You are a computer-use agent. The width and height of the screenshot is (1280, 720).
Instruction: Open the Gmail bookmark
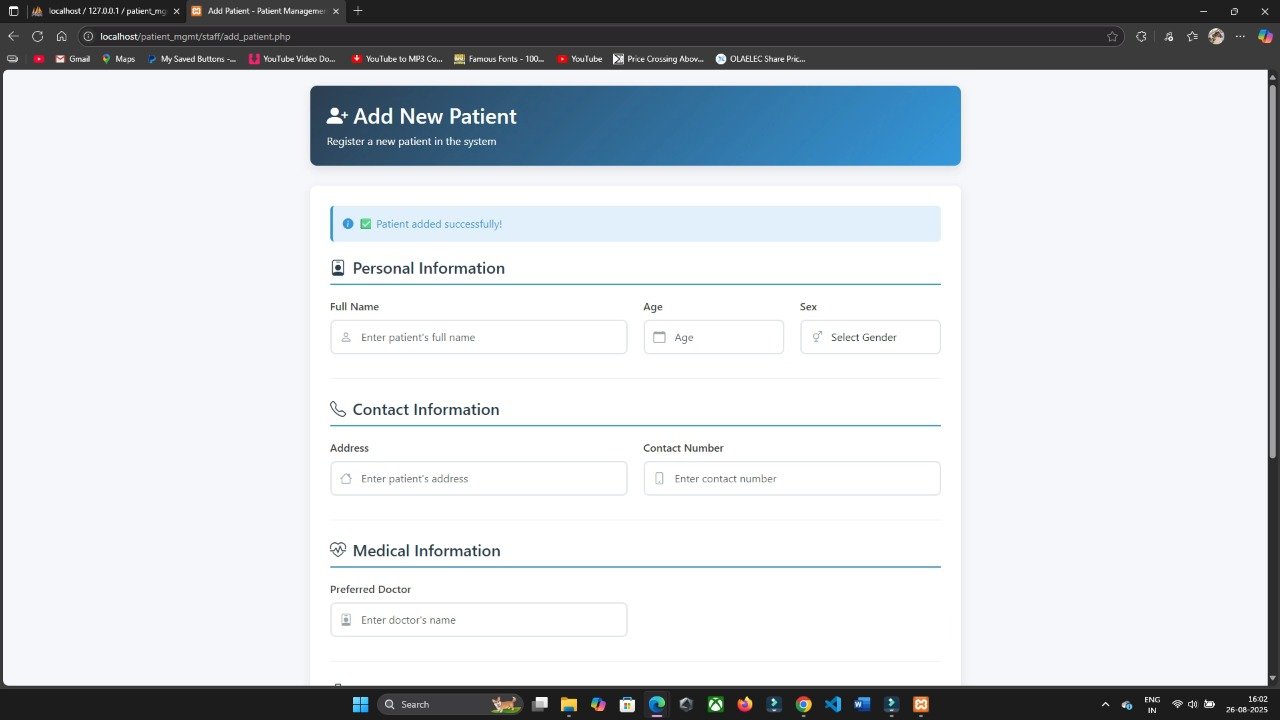[x=72, y=59]
